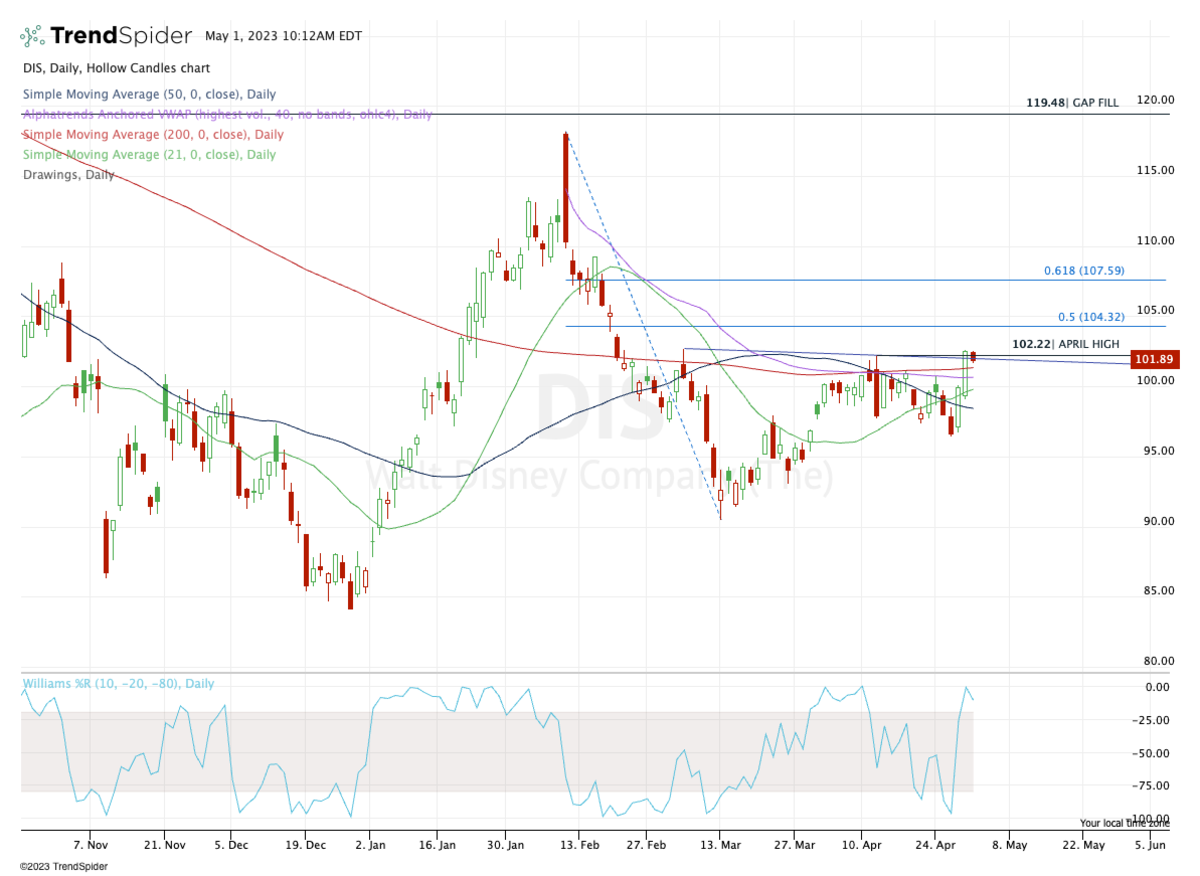Select the Drawings, Daily legend entry

(x=67, y=174)
